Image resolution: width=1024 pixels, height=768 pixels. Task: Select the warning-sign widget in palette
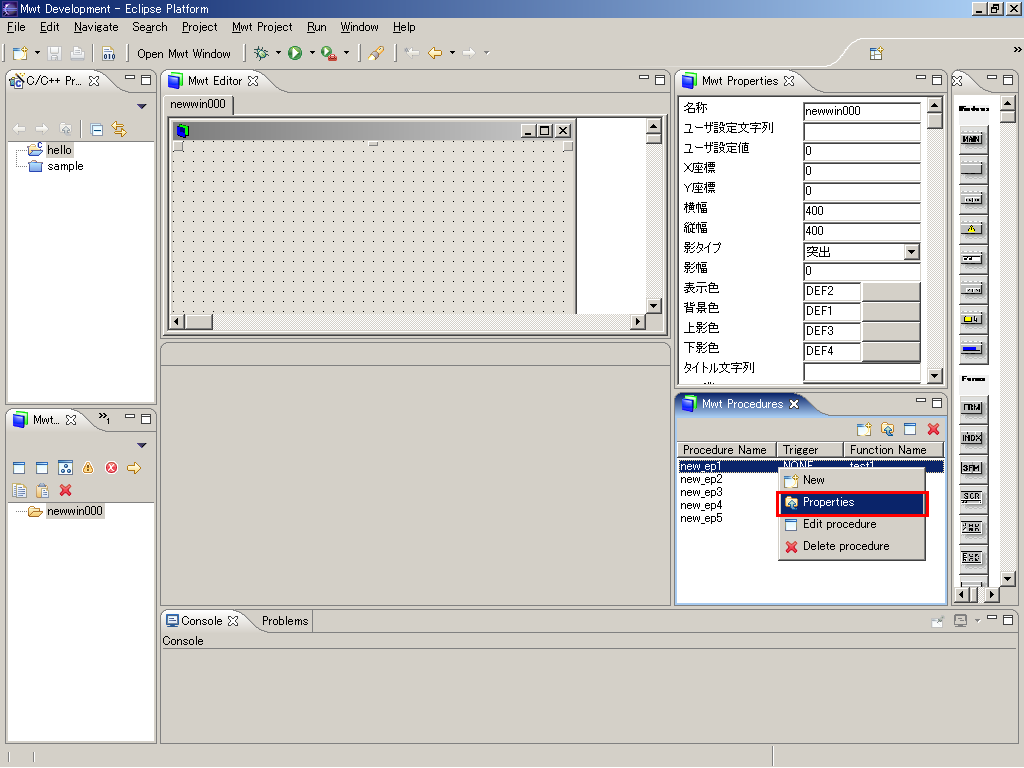point(972,229)
